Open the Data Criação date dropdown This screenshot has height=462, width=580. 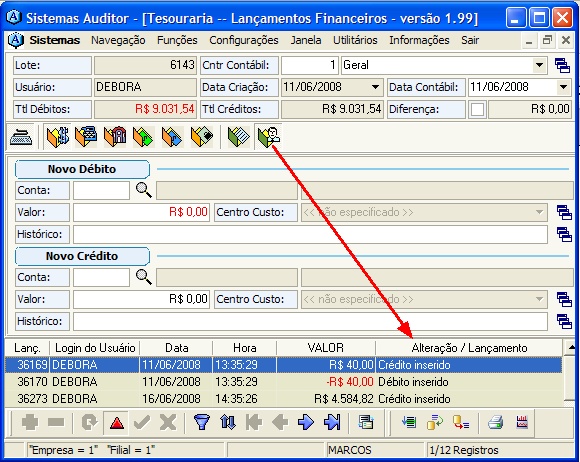coord(375,87)
